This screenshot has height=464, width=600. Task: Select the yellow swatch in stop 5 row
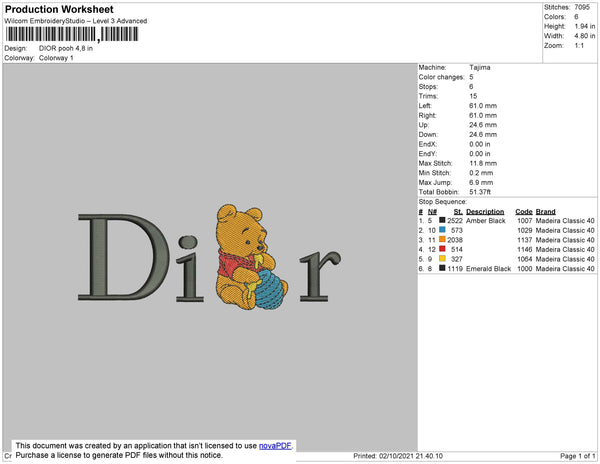(442, 259)
